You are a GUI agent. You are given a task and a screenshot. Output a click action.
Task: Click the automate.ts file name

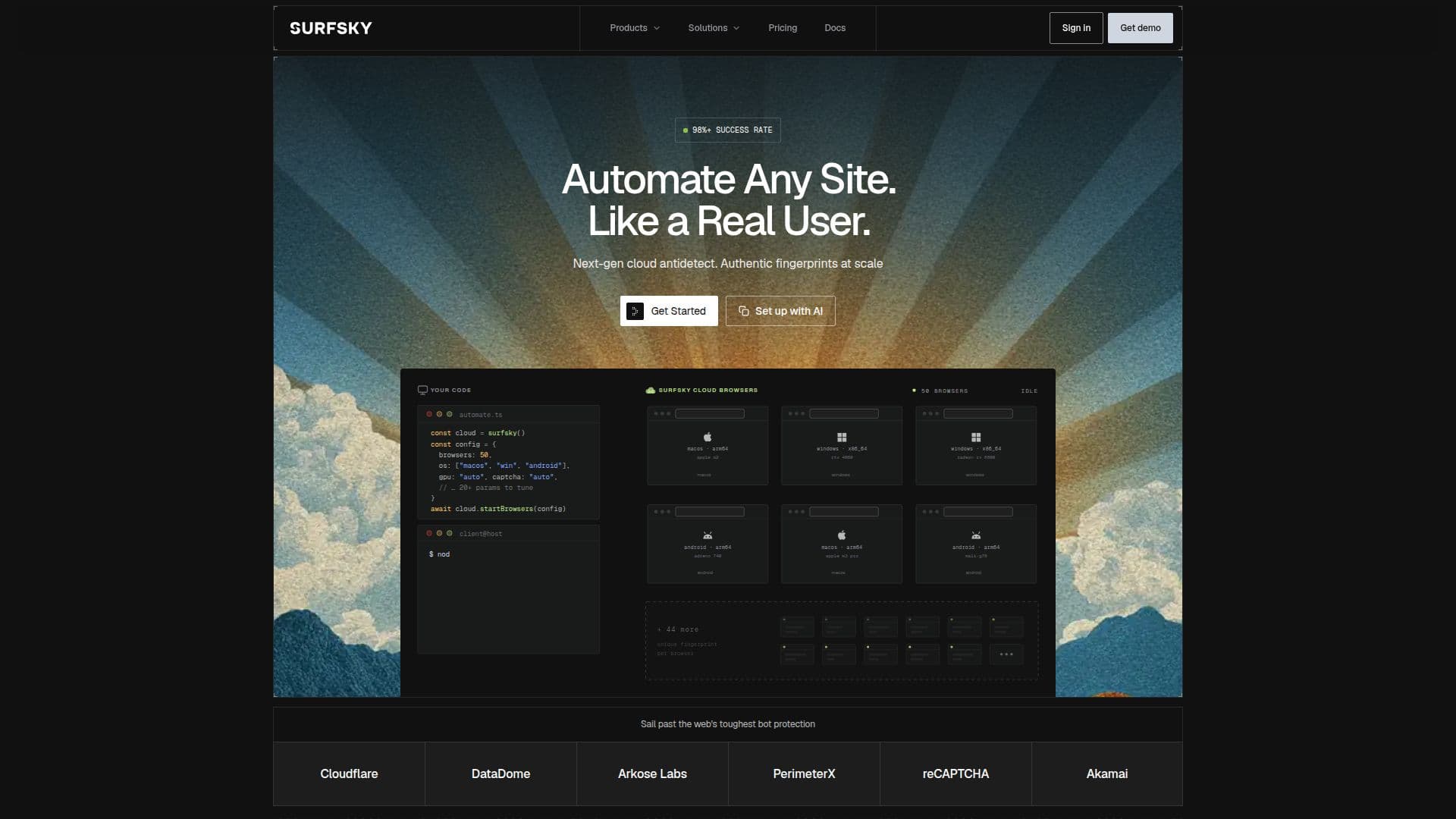(481, 415)
